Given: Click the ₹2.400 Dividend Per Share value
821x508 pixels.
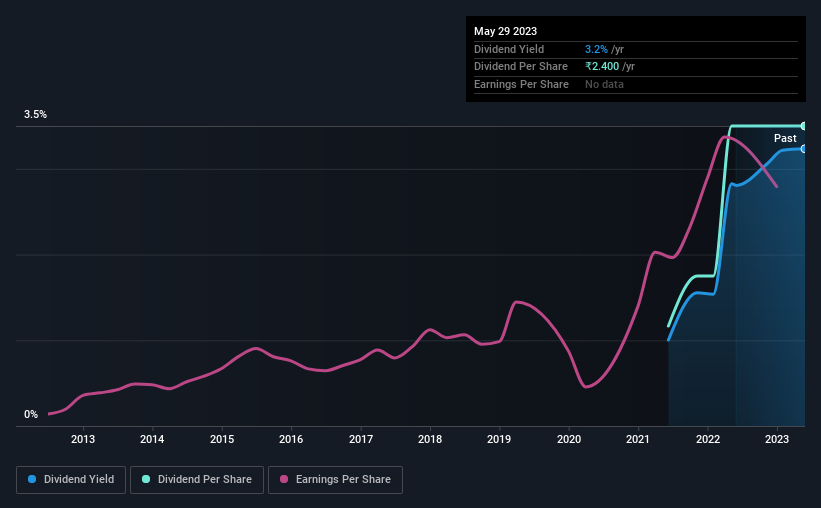Looking at the screenshot, I should [602, 66].
